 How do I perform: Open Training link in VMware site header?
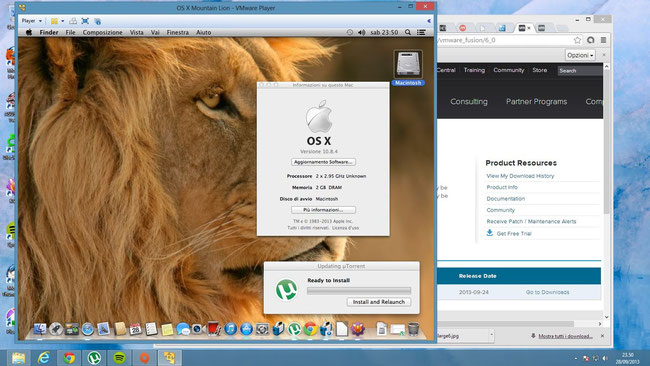474,70
